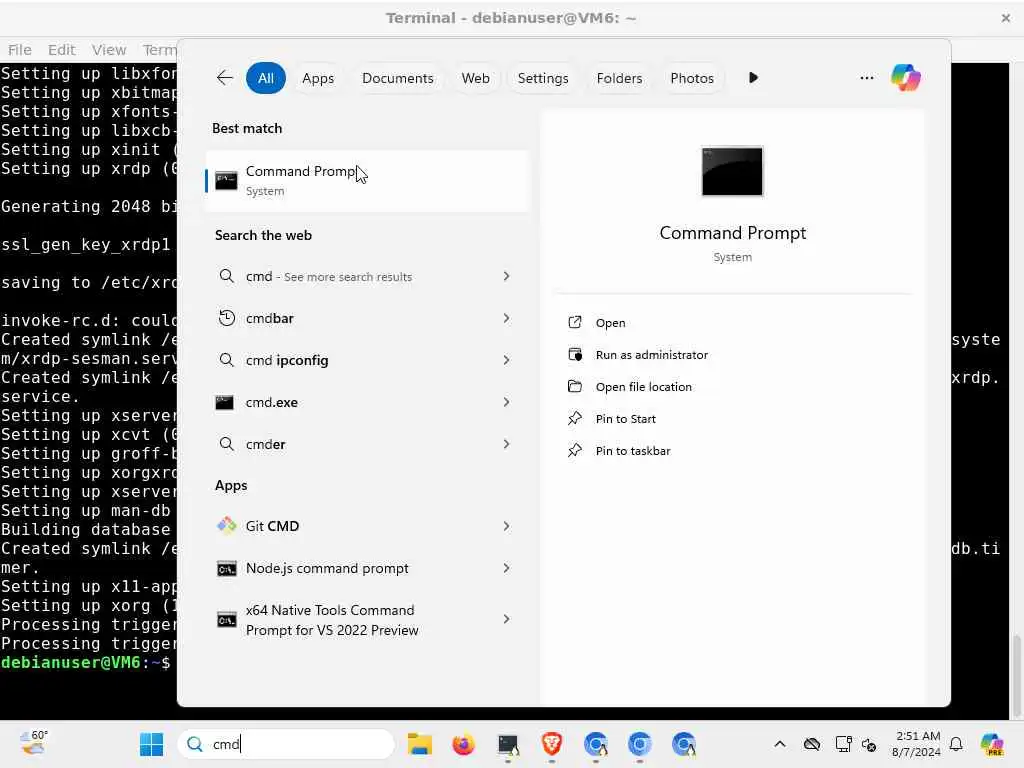Open the Windows Start button
Screen dimensions: 1024x768
tap(151, 744)
